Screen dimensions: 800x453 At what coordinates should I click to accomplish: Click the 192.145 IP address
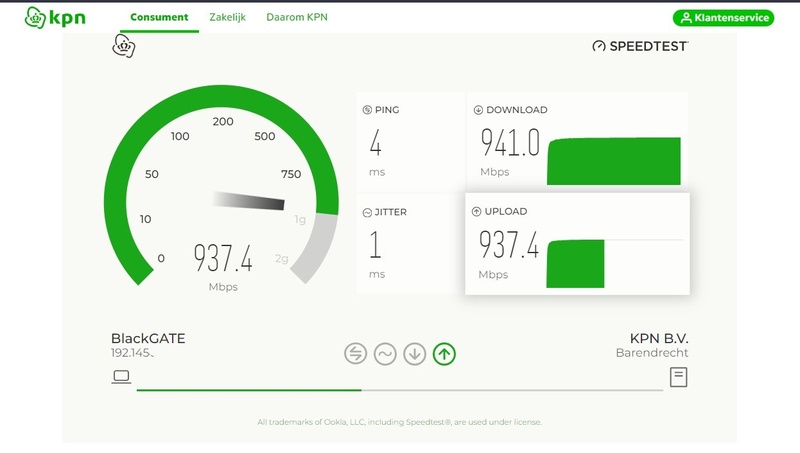click(x=132, y=353)
